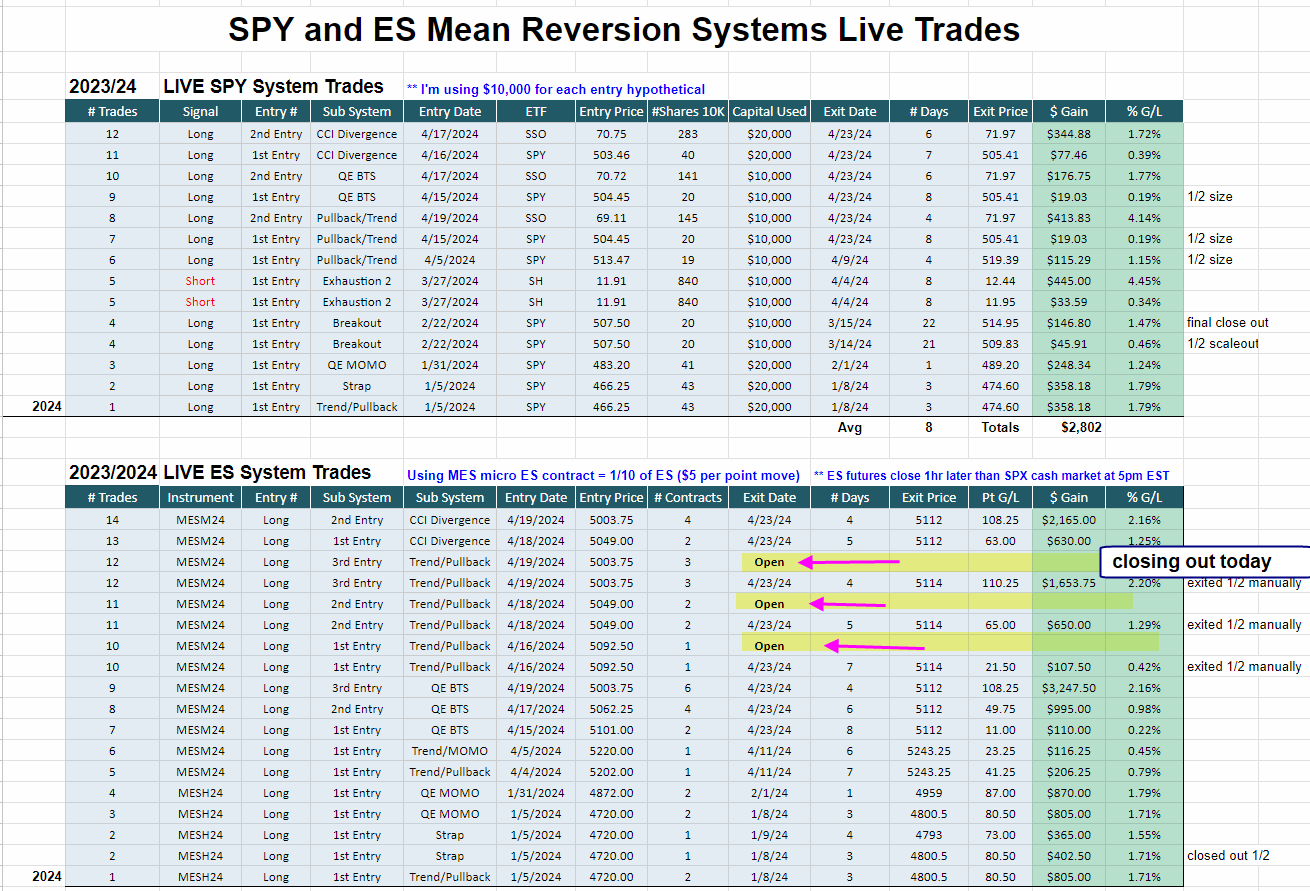Select the 'Totals' label cell

pos(1000,427)
